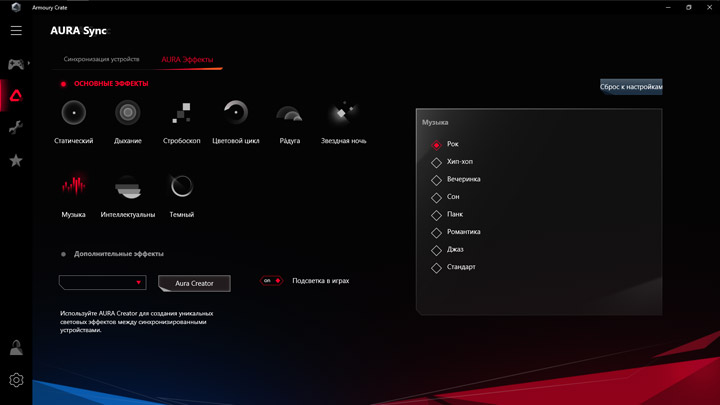The height and width of the screenshot is (405, 720).
Task: Click the Дополнительные эффекты section heading
Action: pos(118,253)
